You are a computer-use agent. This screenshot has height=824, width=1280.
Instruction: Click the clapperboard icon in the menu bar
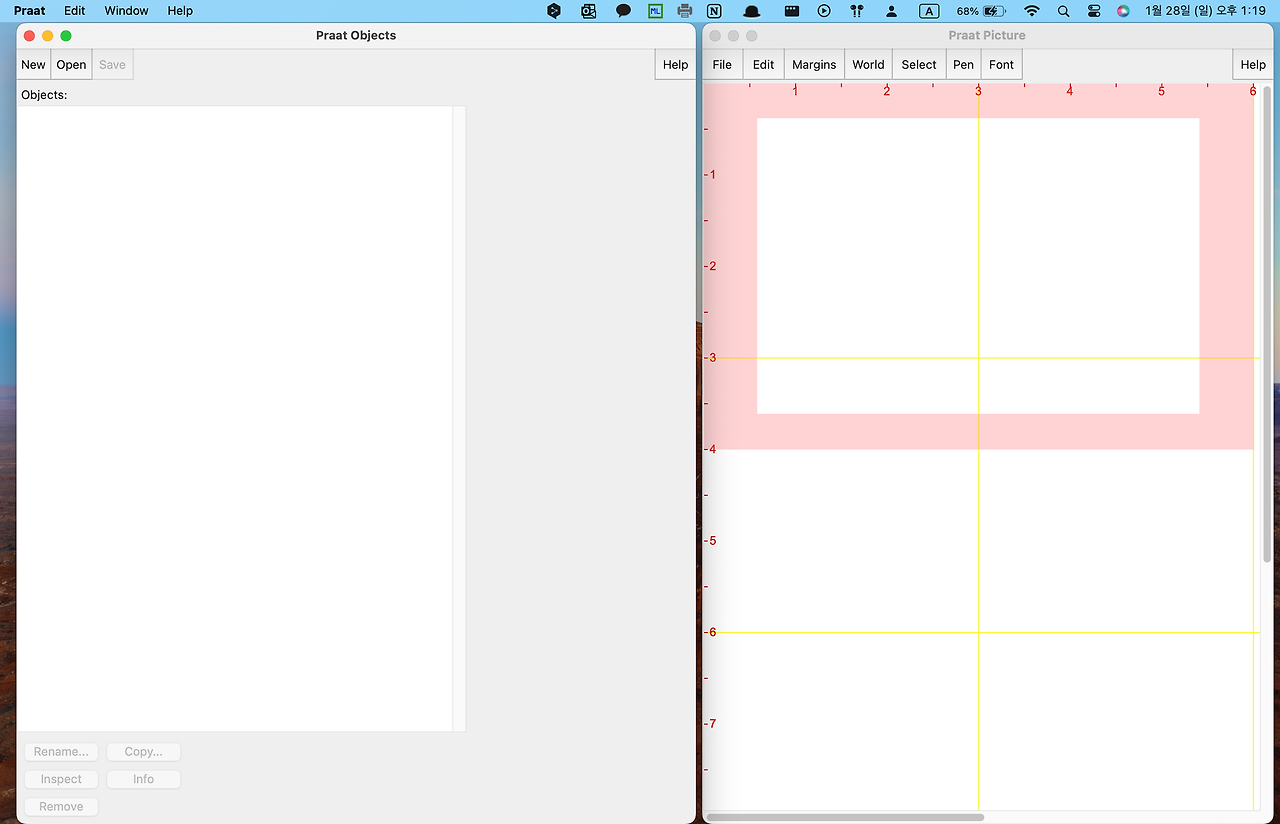(x=791, y=11)
